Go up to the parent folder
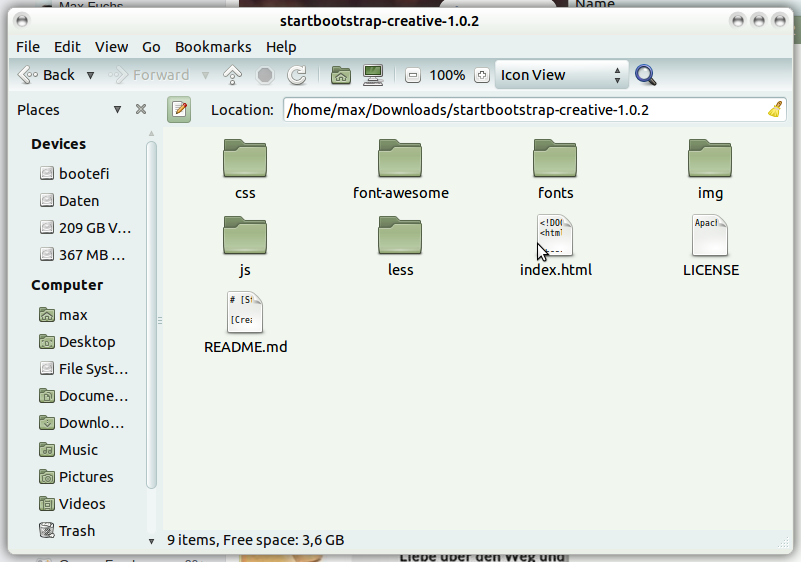 [232, 75]
